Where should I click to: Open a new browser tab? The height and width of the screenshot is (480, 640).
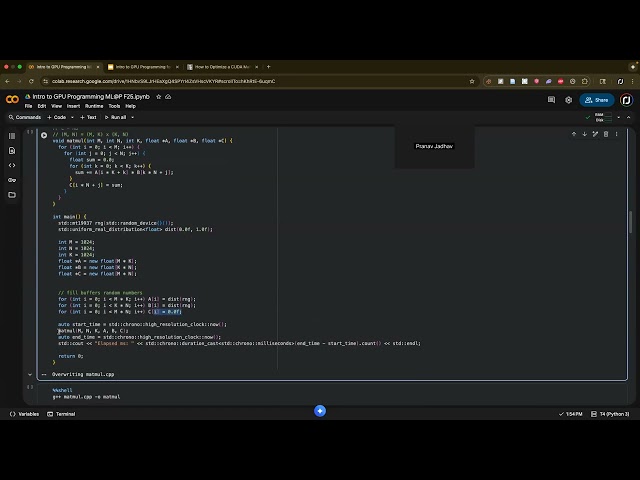[x=268, y=67]
